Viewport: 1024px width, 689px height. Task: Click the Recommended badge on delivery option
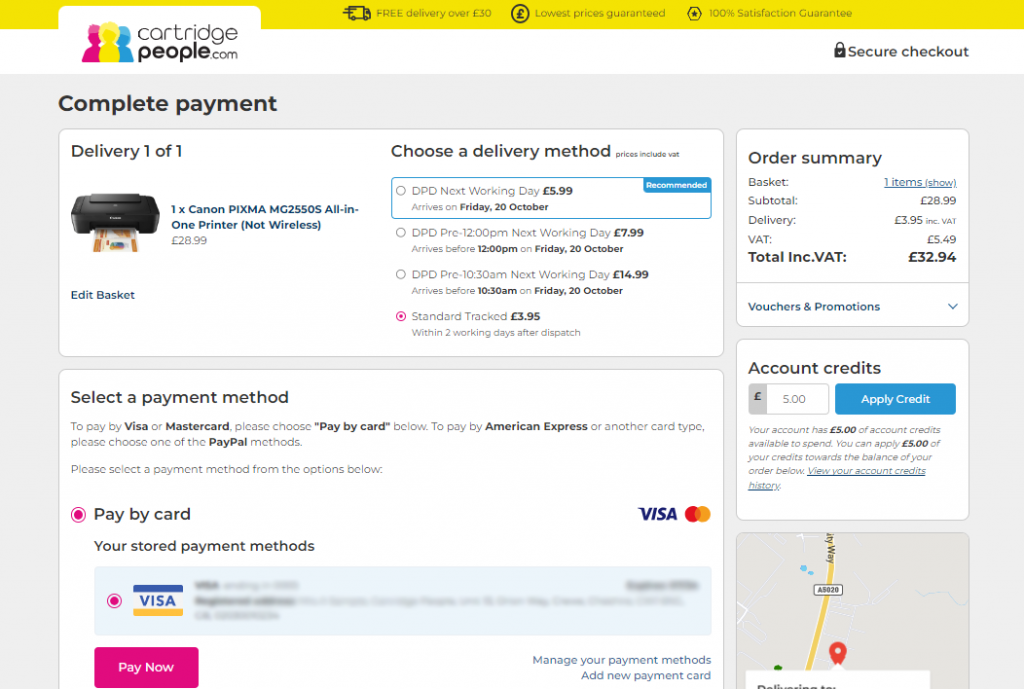click(676, 185)
